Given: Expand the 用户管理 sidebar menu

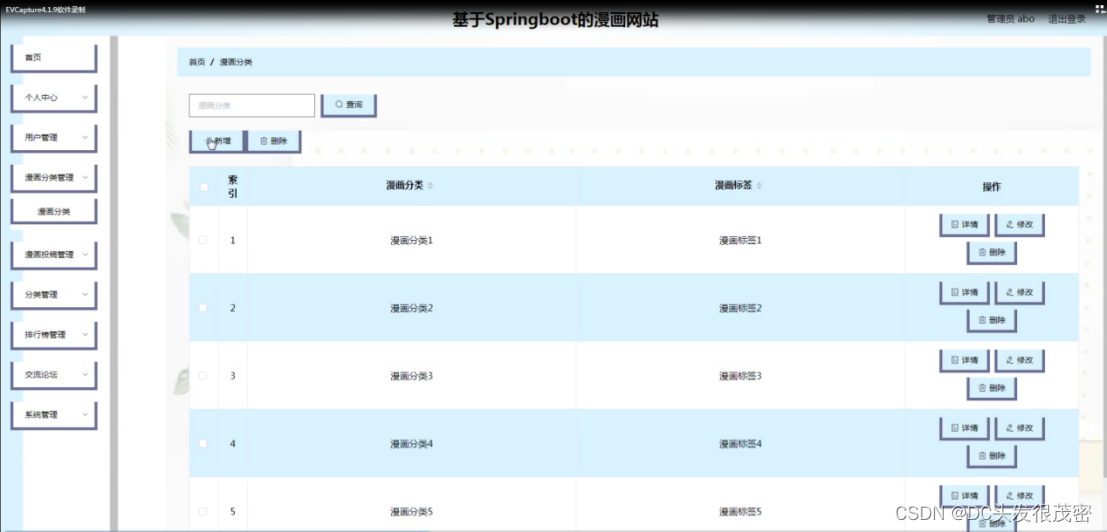Looking at the screenshot, I should 54,138.
